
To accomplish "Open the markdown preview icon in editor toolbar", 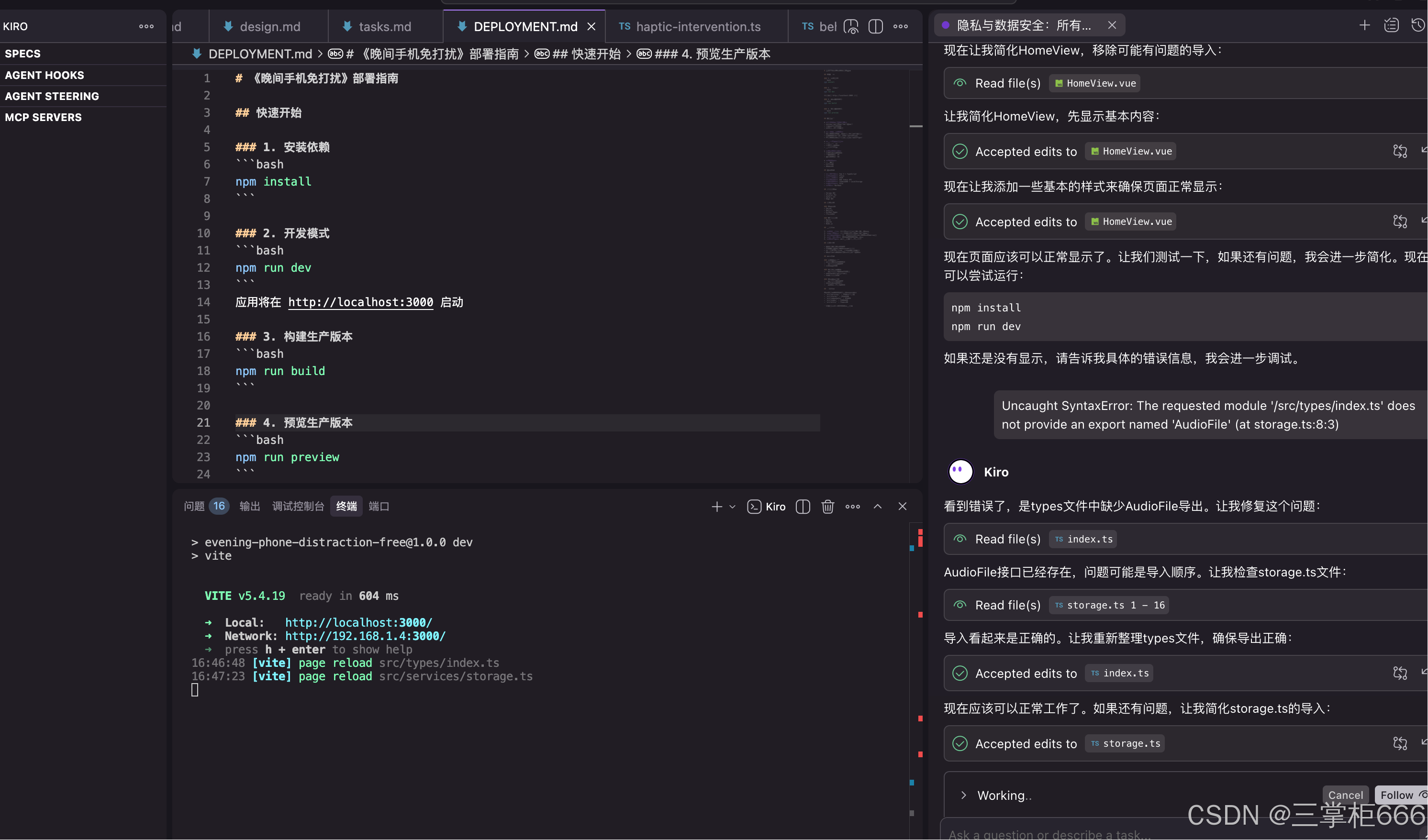I will [850, 26].
